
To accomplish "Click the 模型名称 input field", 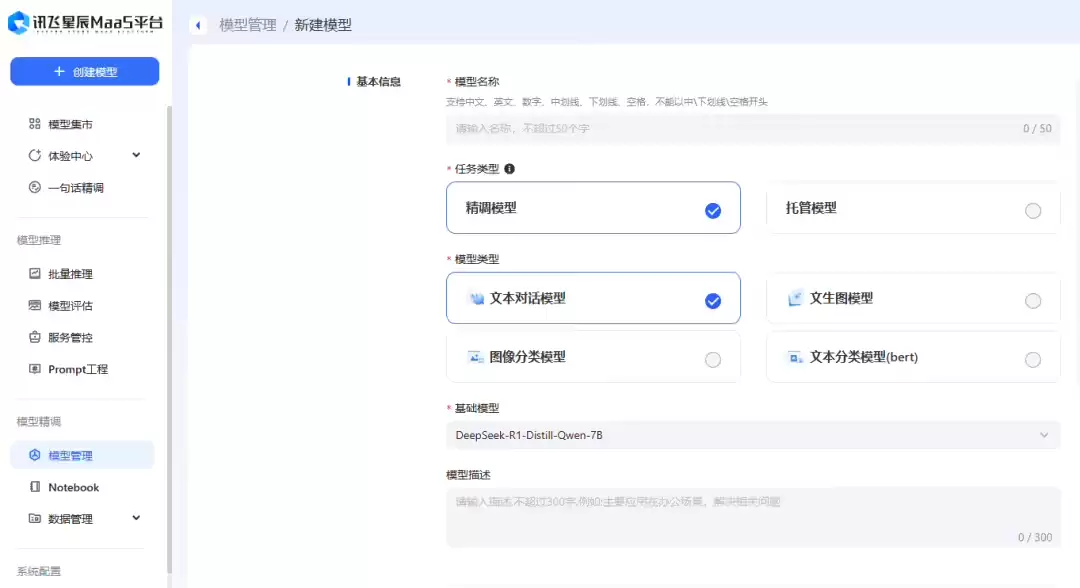I will point(750,128).
